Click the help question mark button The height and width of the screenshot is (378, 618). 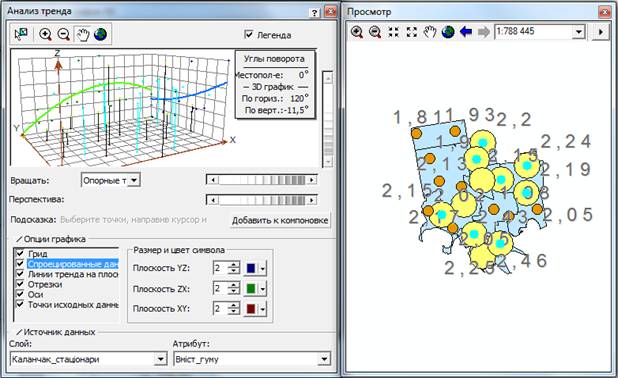(x=315, y=12)
